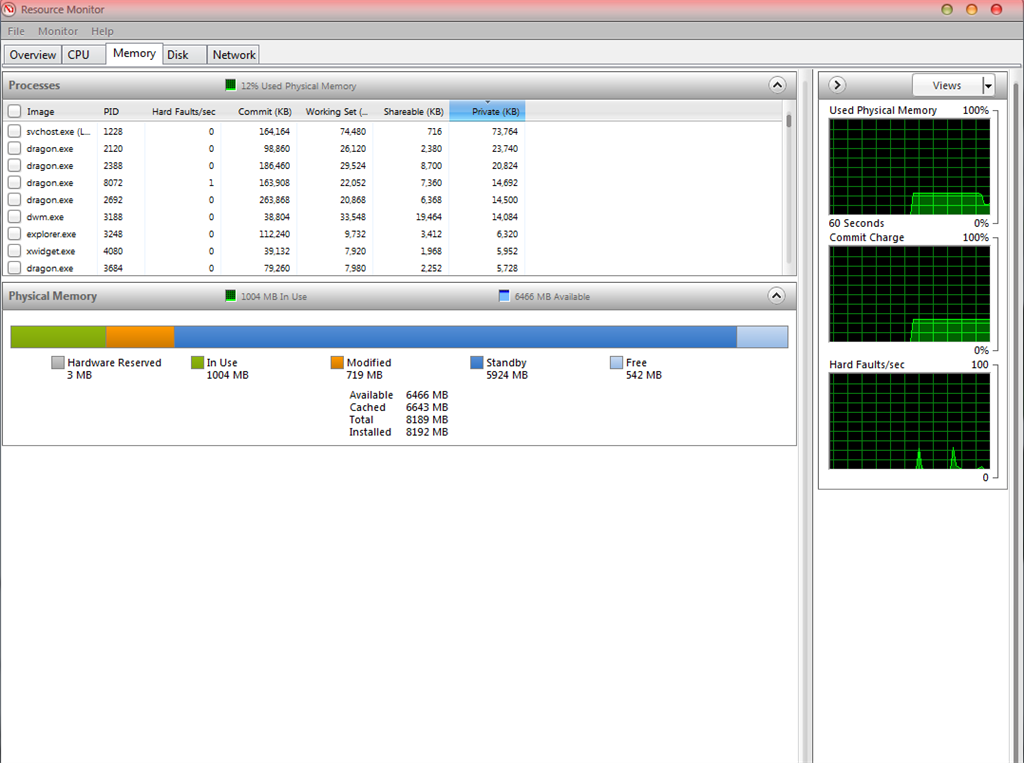Click the light blue Free segment of memory bar
Image resolution: width=1024 pixels, height=763 pixels.
tap(762, 336)
